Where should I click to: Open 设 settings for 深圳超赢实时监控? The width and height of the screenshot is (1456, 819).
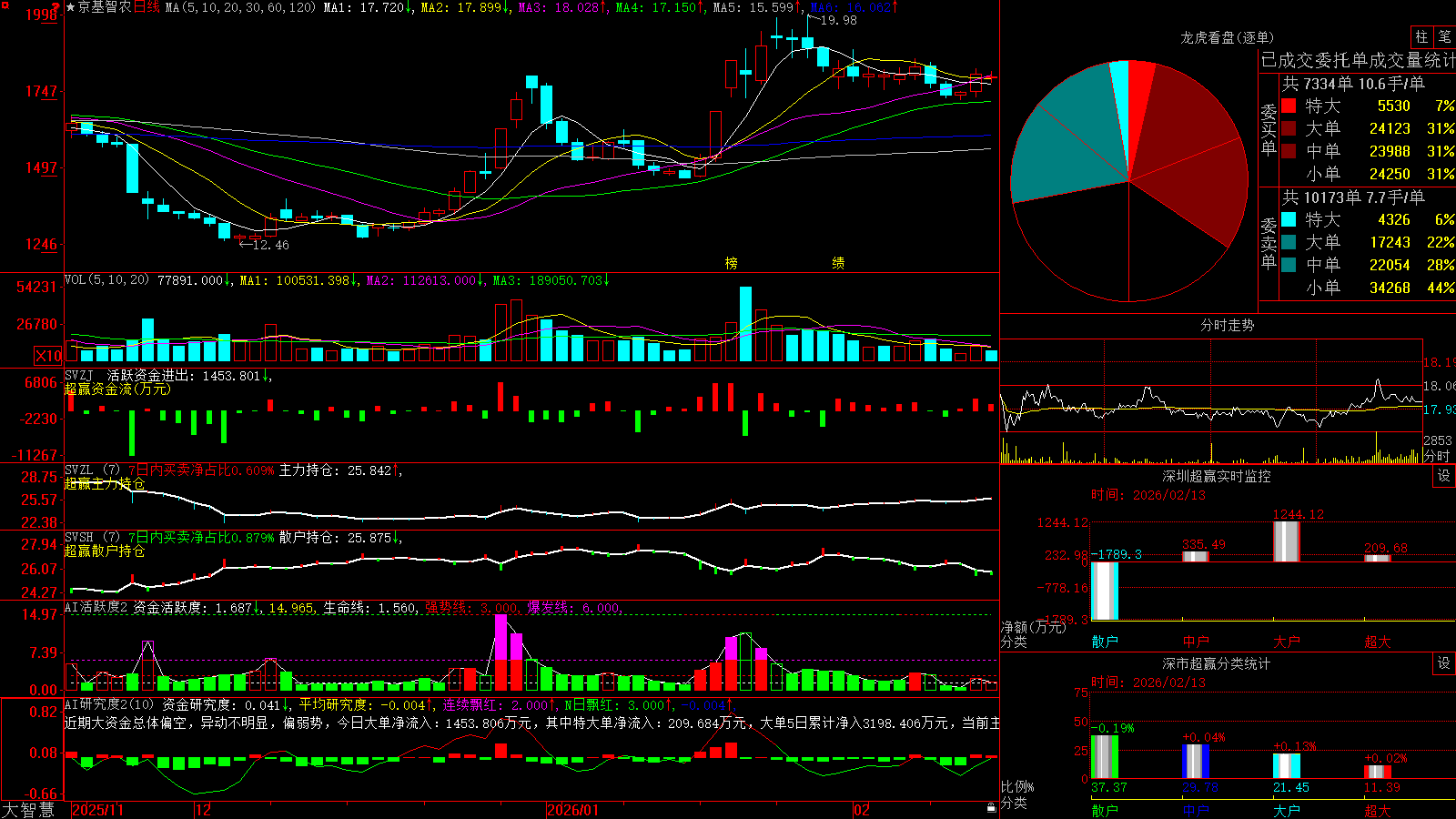(x=1443, y=476)
